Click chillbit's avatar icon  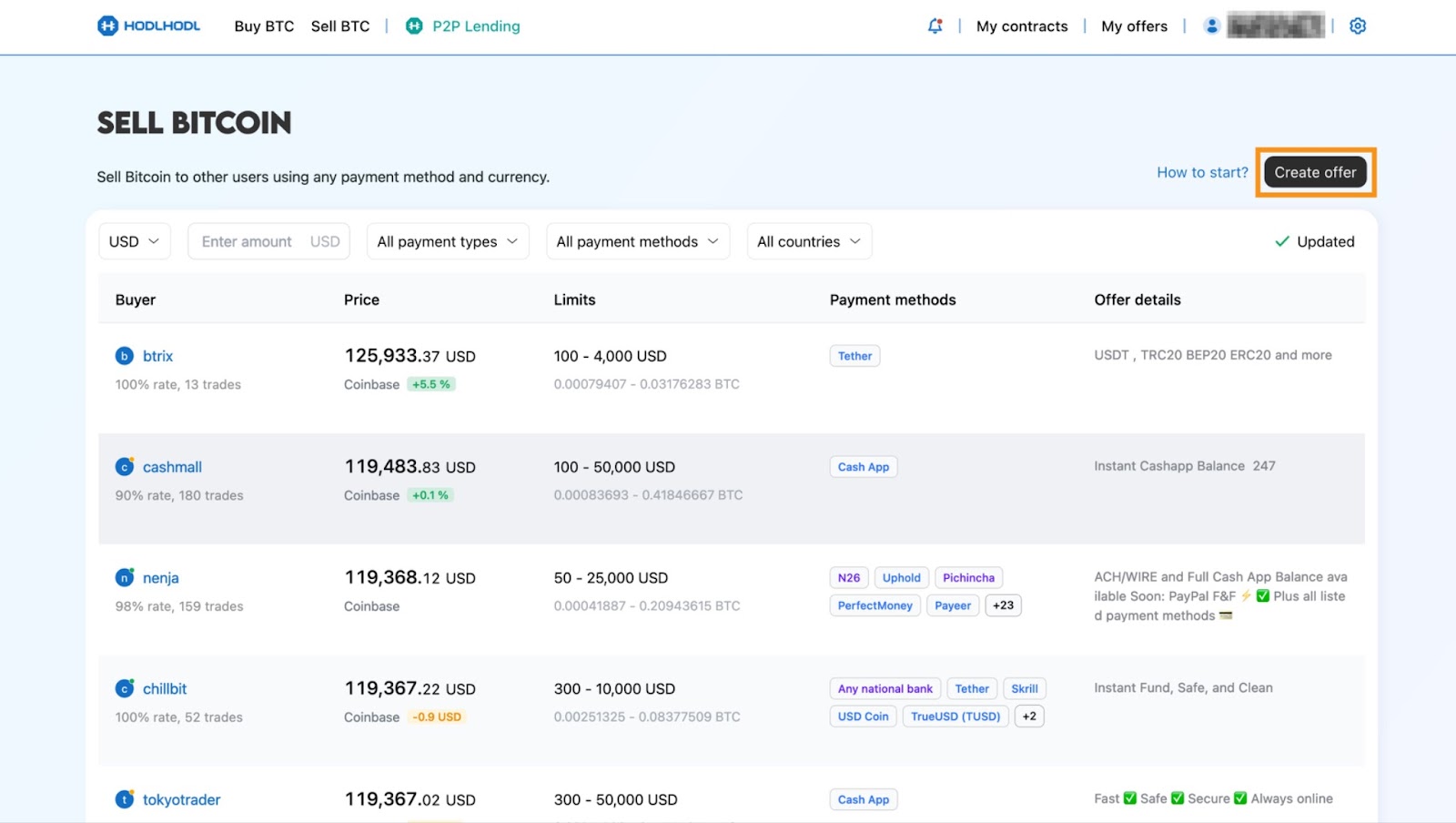pyautogui.click(x=125, y=689)
